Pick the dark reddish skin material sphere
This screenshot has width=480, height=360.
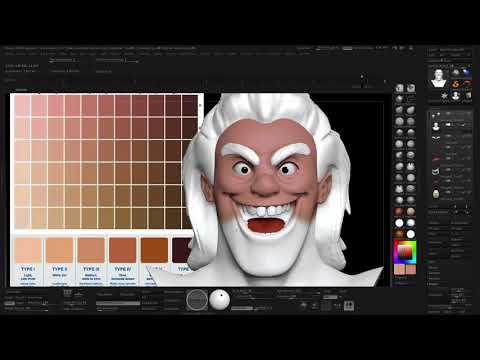[x=399, y=212]
